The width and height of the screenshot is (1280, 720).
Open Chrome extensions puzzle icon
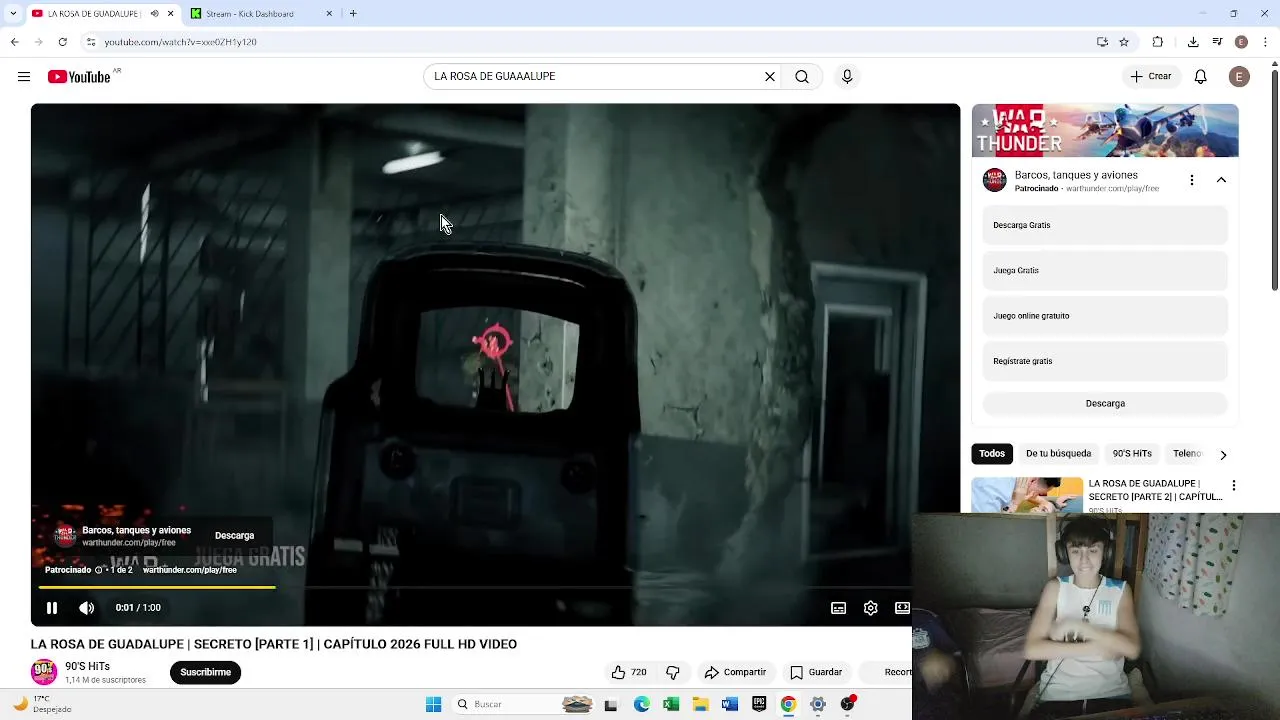click(x=1158, y=42)
